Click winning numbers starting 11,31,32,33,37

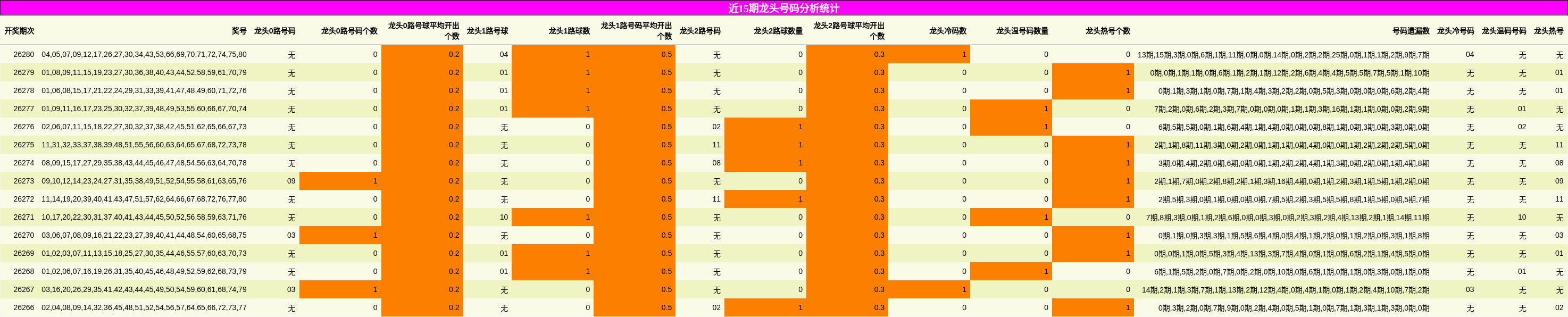[144, 145]
